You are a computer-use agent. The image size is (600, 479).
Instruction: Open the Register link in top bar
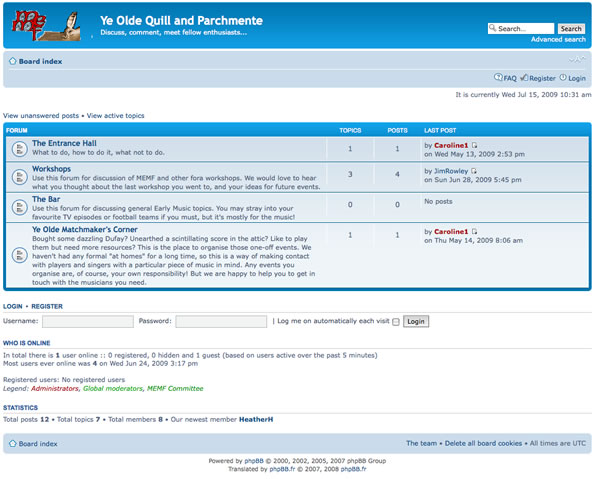(x=542, y=78)
